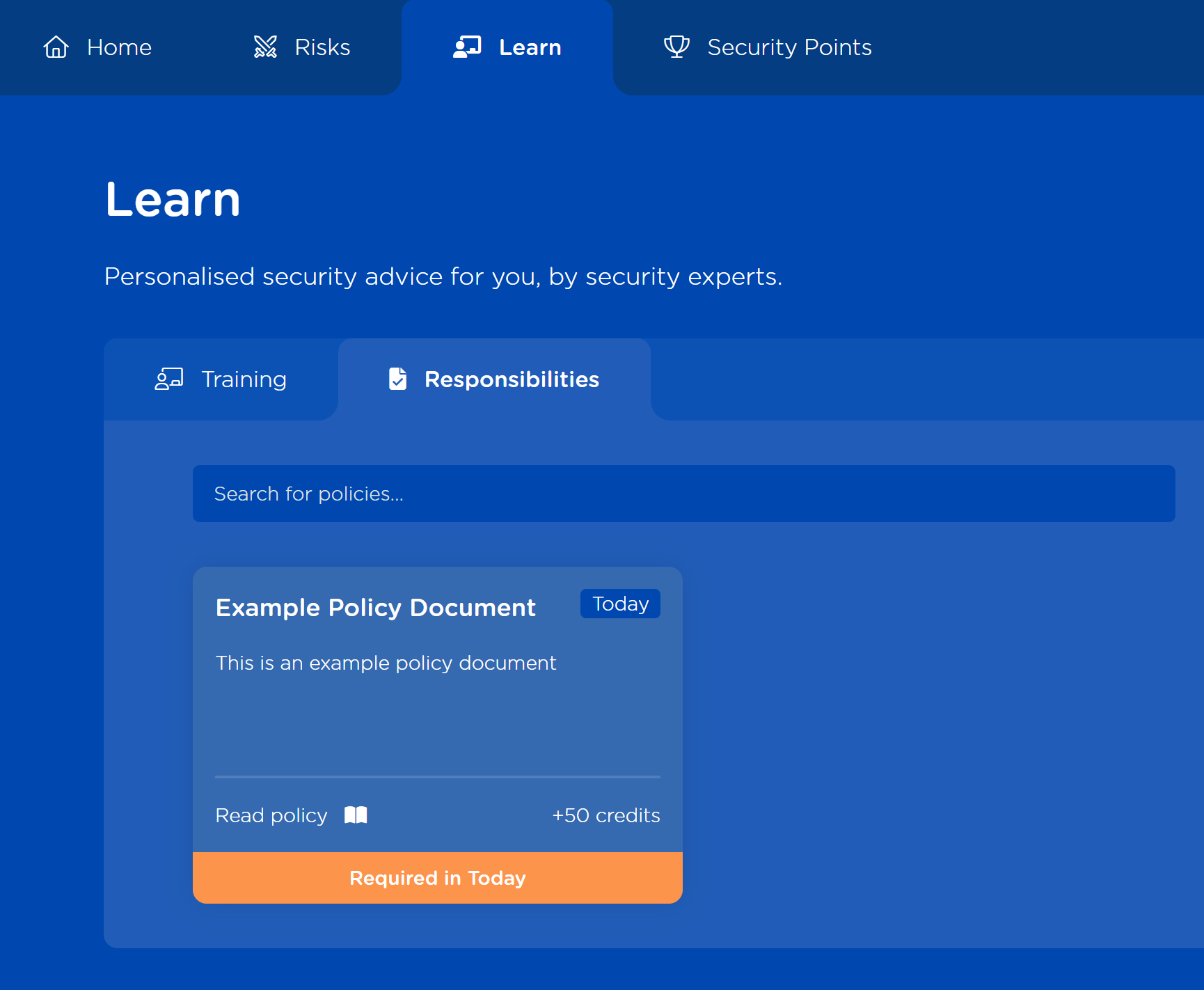
Task: Click the Read policy link
Action: click(x=271, y=815)
